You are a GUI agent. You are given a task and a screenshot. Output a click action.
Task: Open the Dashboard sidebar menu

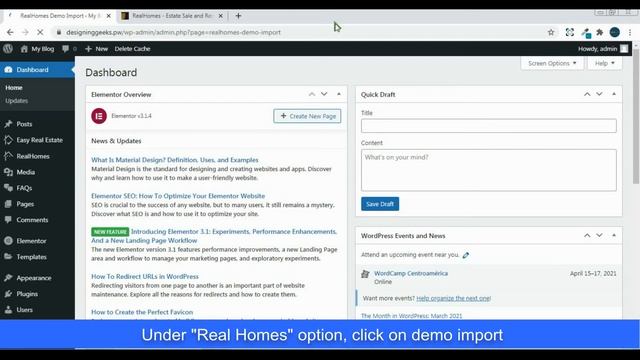37,70
